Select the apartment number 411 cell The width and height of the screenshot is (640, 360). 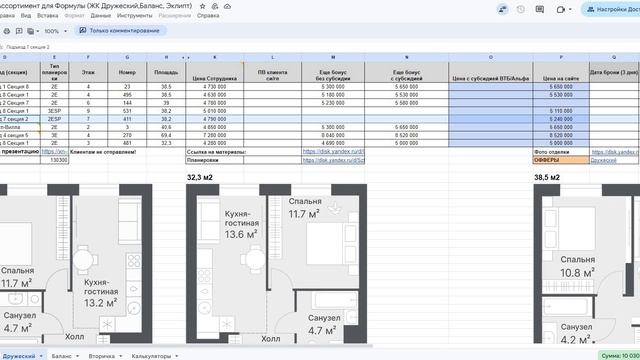coord(127,119)
